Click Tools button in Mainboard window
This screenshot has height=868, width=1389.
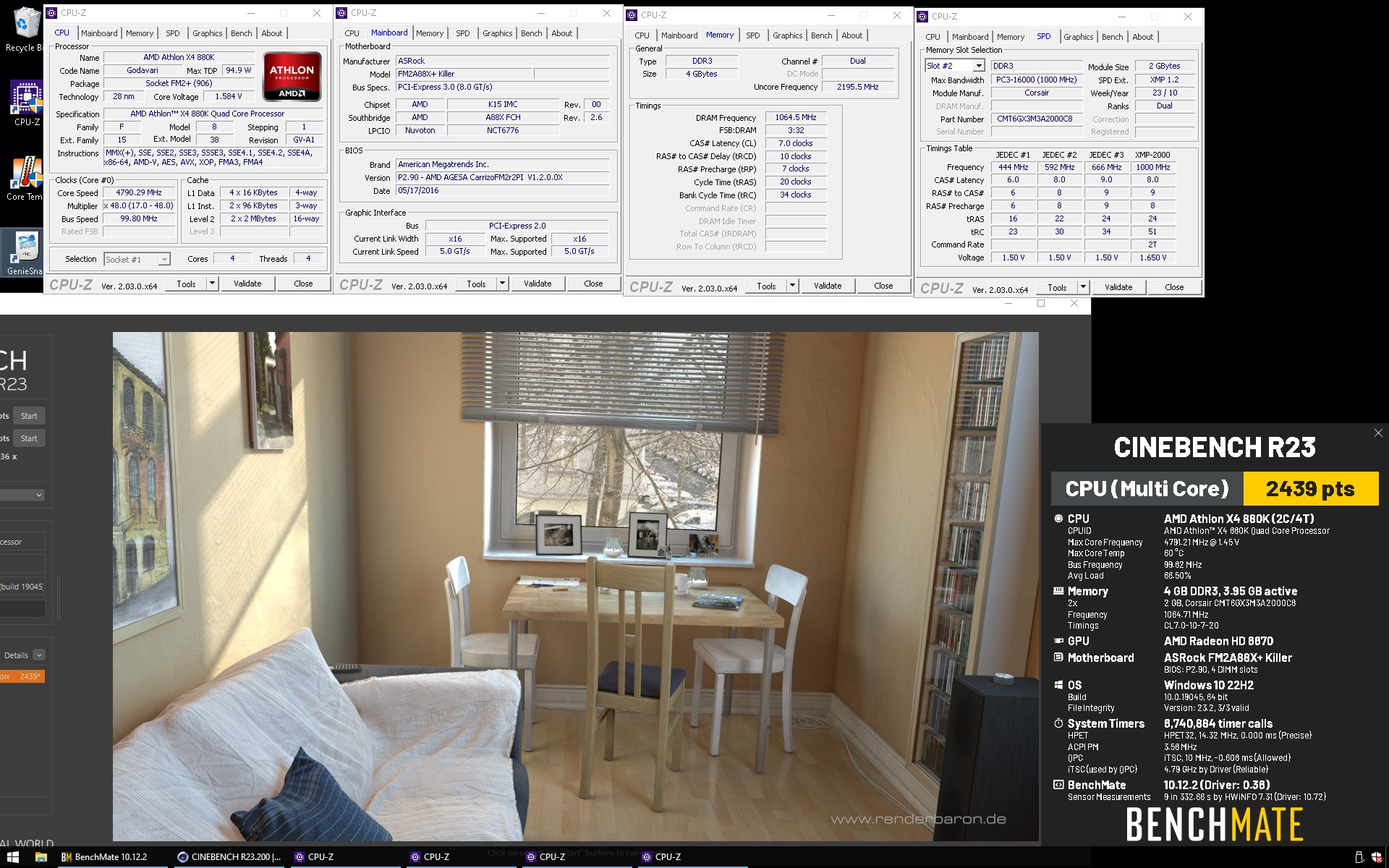click(x=476, y=284)
